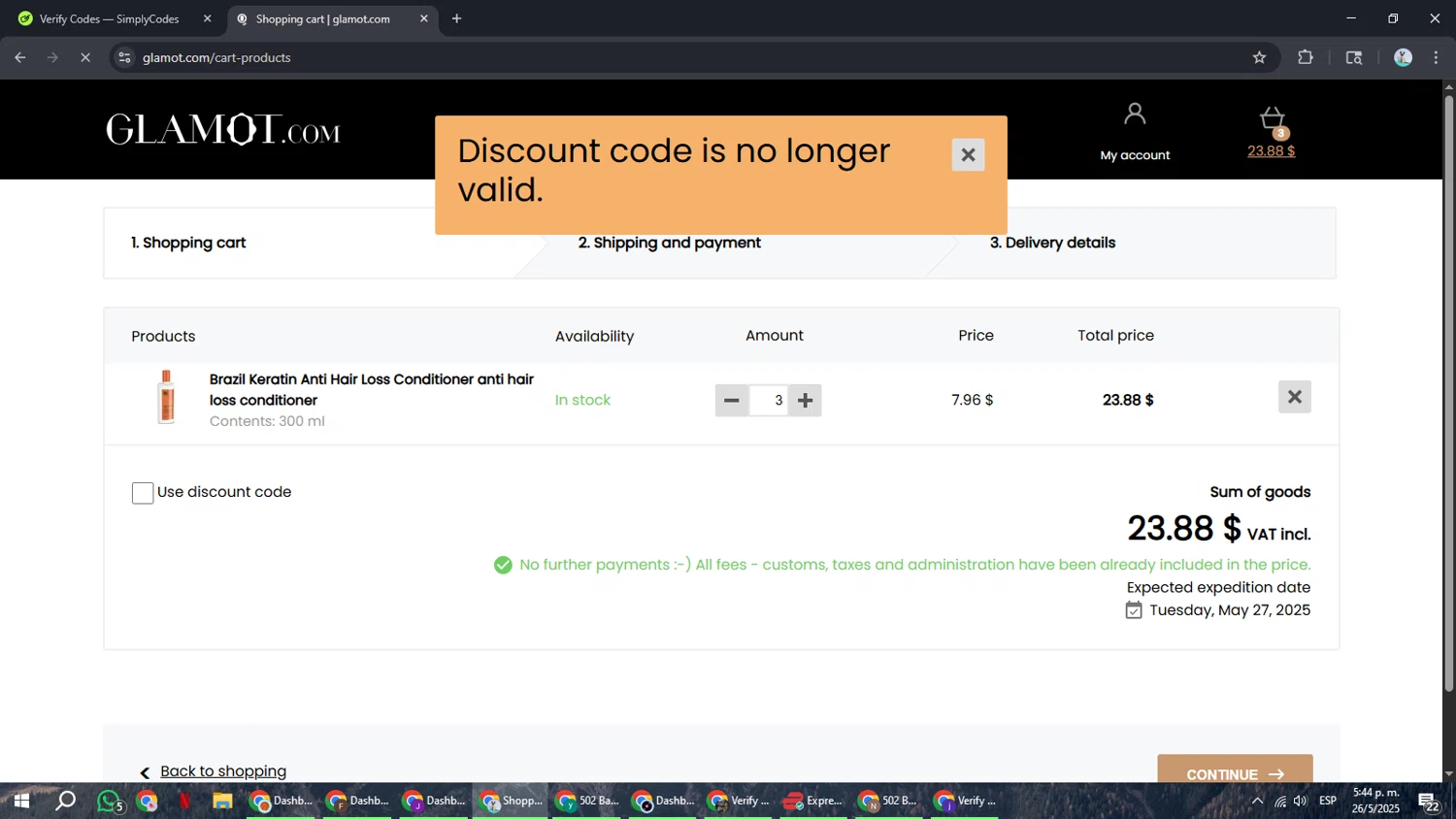Open Chrome extensions puzzle icon

click(1306, 57)
